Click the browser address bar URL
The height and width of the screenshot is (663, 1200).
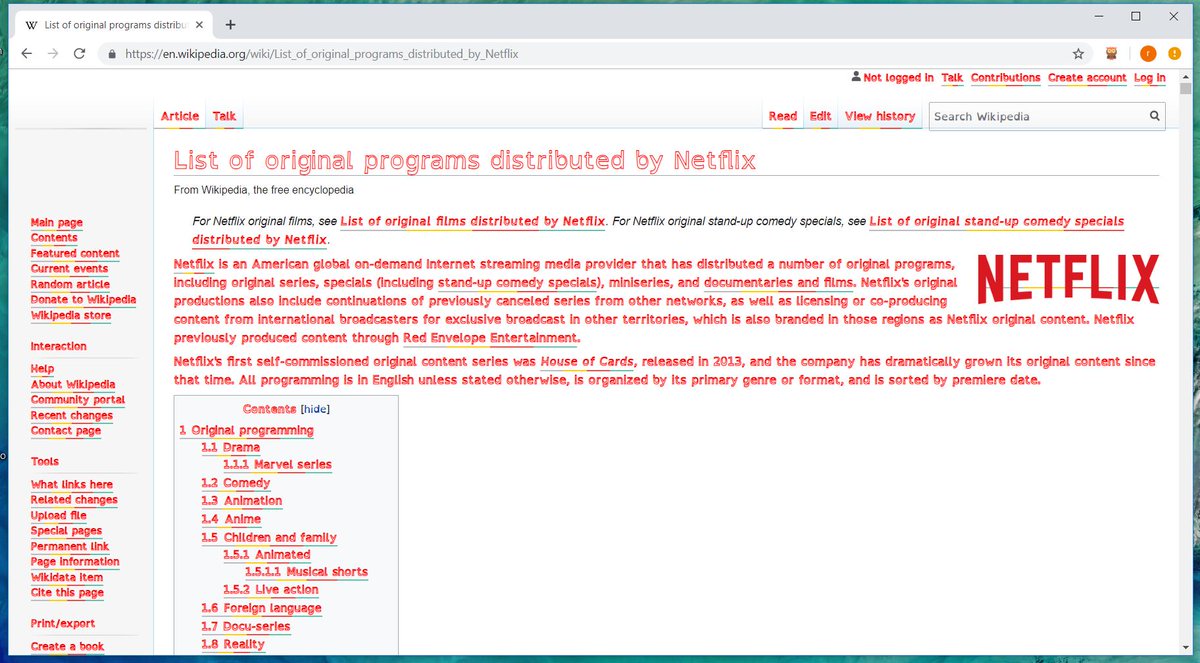(322, 54)
